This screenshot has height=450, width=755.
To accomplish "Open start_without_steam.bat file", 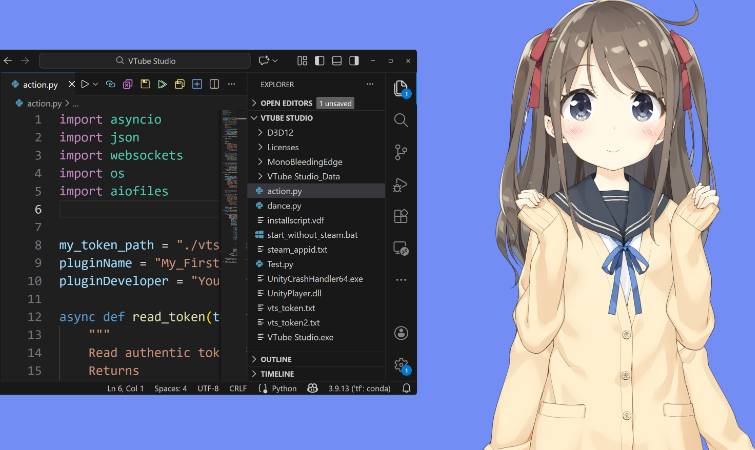I will pyautogui.click(x=316, y=235).
